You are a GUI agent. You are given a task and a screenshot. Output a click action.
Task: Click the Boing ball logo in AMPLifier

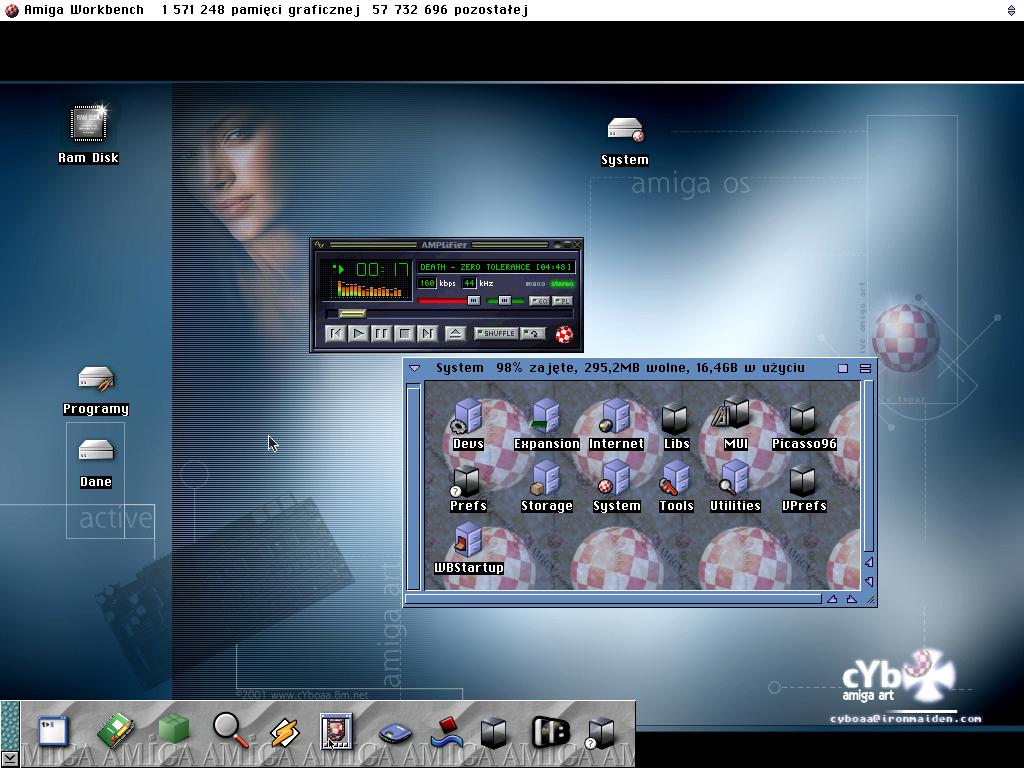click(564, 334)
